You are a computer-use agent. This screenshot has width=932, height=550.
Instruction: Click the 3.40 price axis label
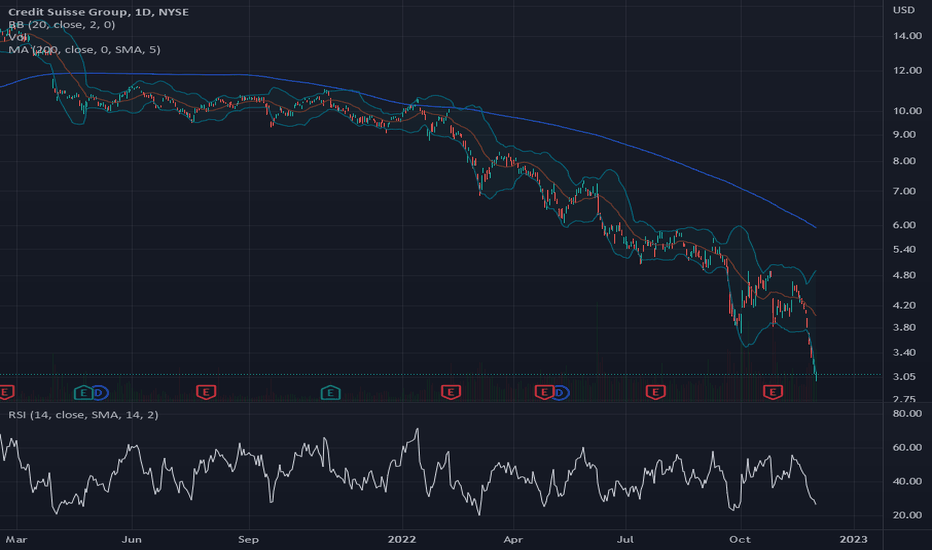[904, 352]
